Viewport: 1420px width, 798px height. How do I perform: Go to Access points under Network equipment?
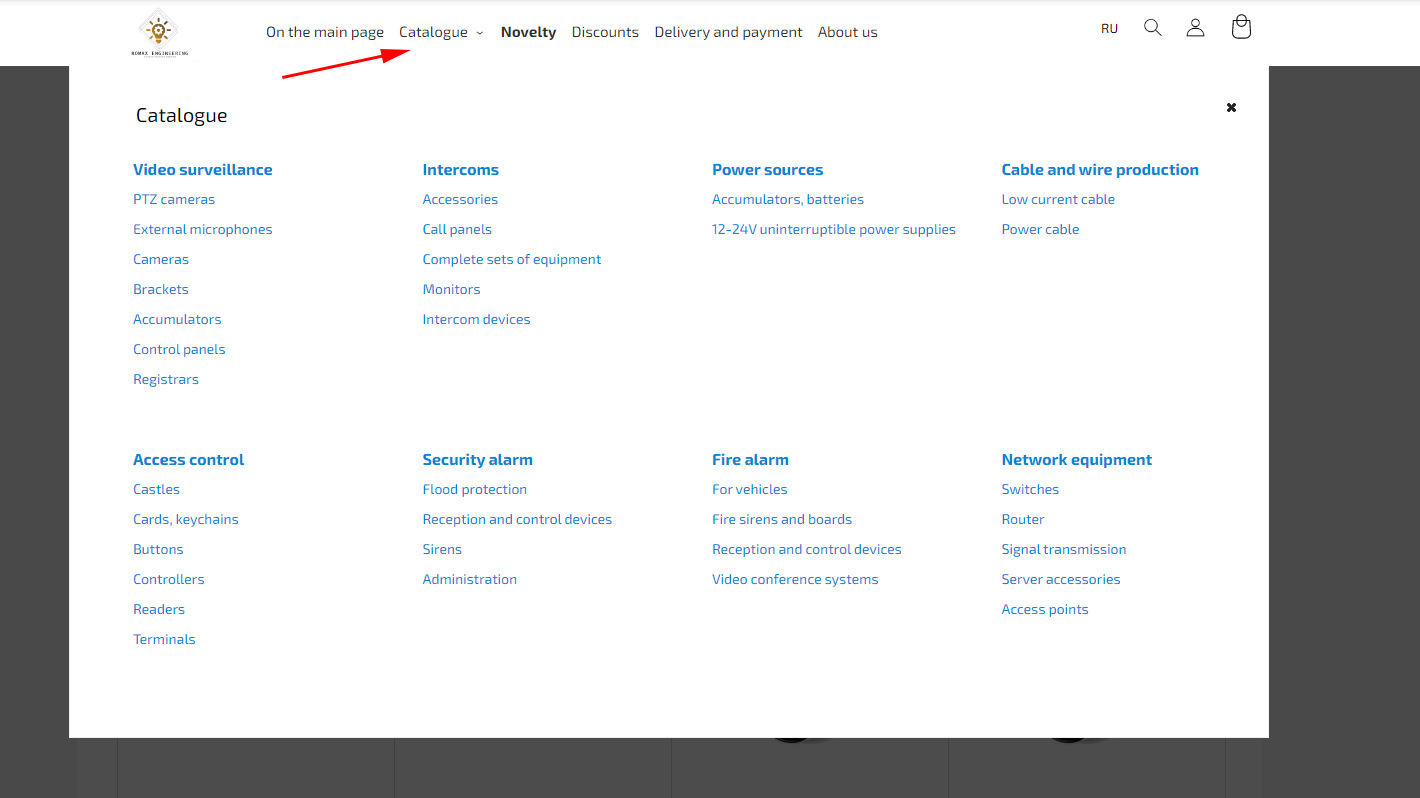click(1045, 609)
